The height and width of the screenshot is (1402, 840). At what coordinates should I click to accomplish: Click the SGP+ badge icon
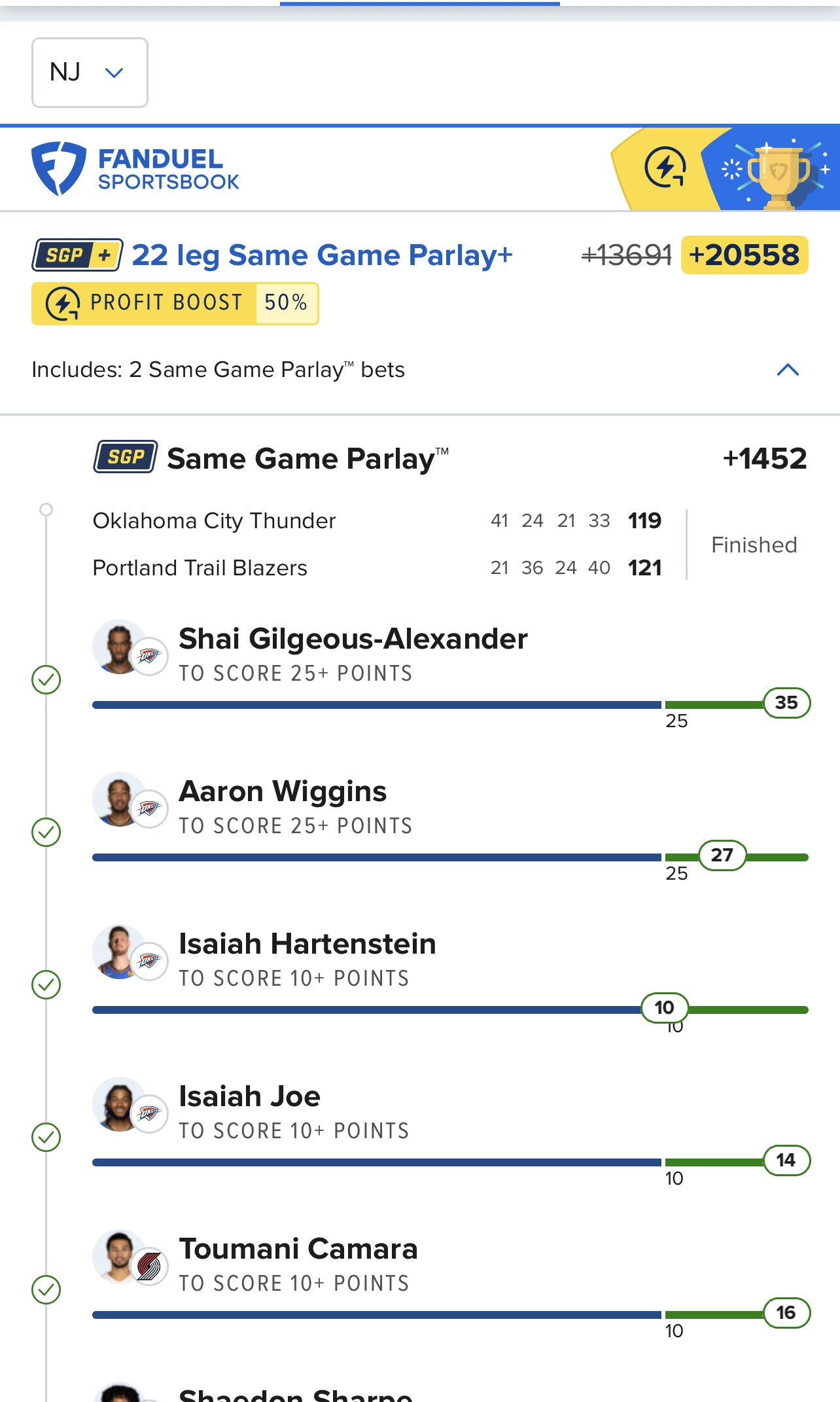(x=77, y=255)
